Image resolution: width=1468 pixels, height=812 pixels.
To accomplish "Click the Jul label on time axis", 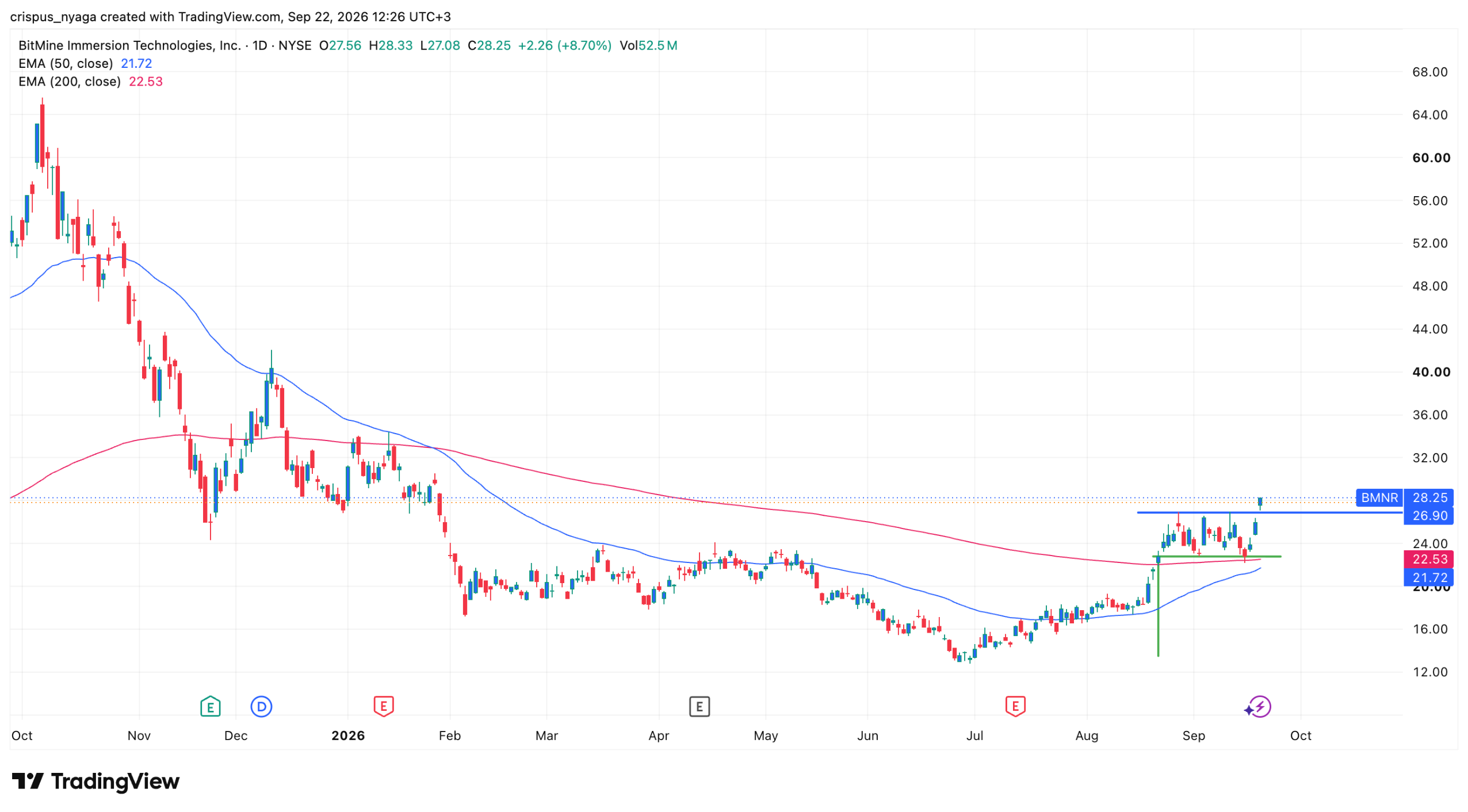I will click(974, 736).
